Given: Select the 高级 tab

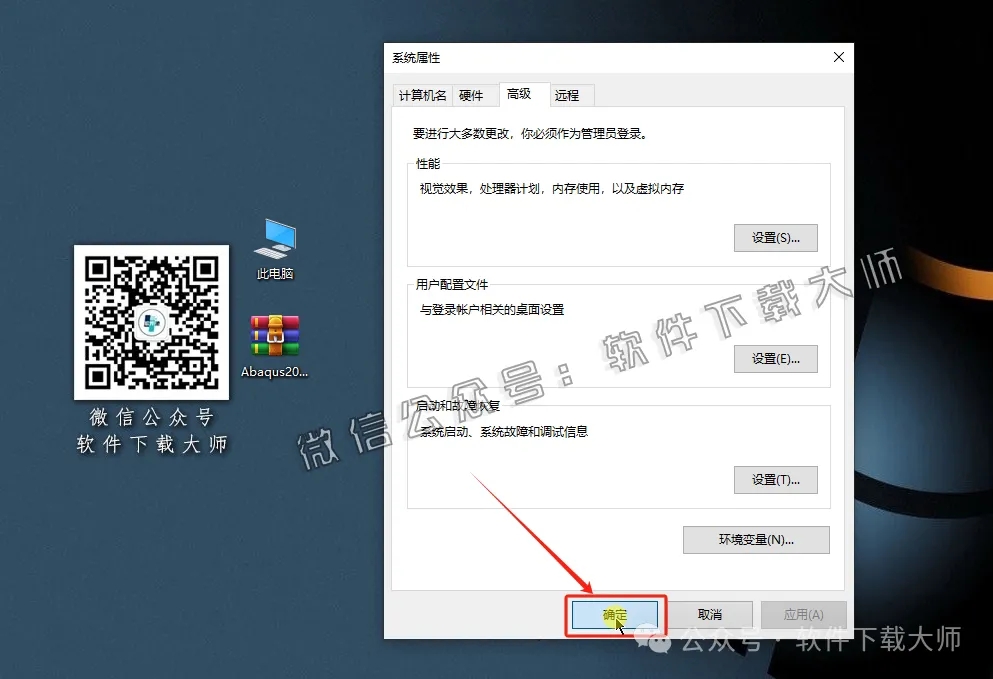Looking at the screenshot, I should (x=521, y=94).
